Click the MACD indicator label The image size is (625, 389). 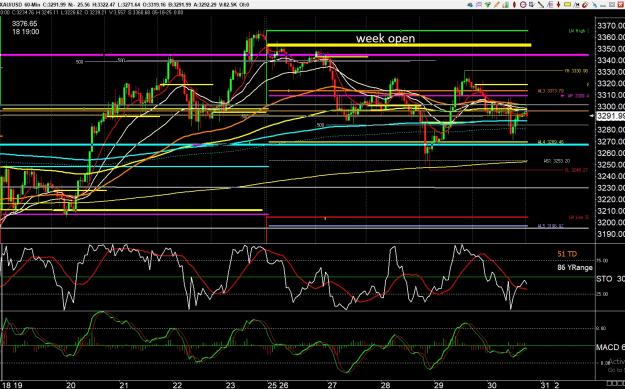(608, 348)
